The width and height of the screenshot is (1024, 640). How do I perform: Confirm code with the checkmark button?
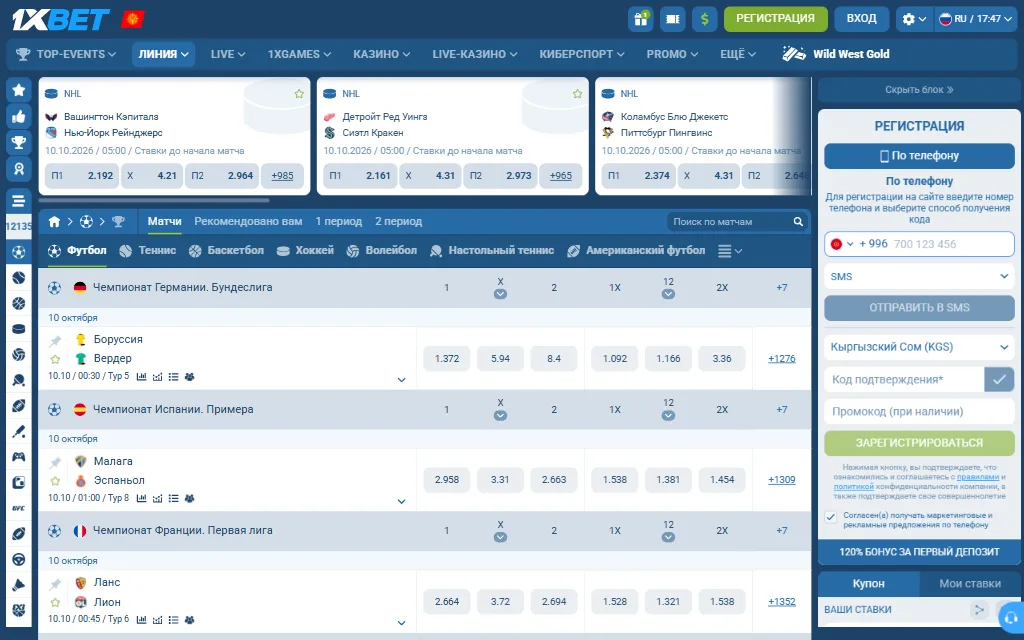[999, 379]
